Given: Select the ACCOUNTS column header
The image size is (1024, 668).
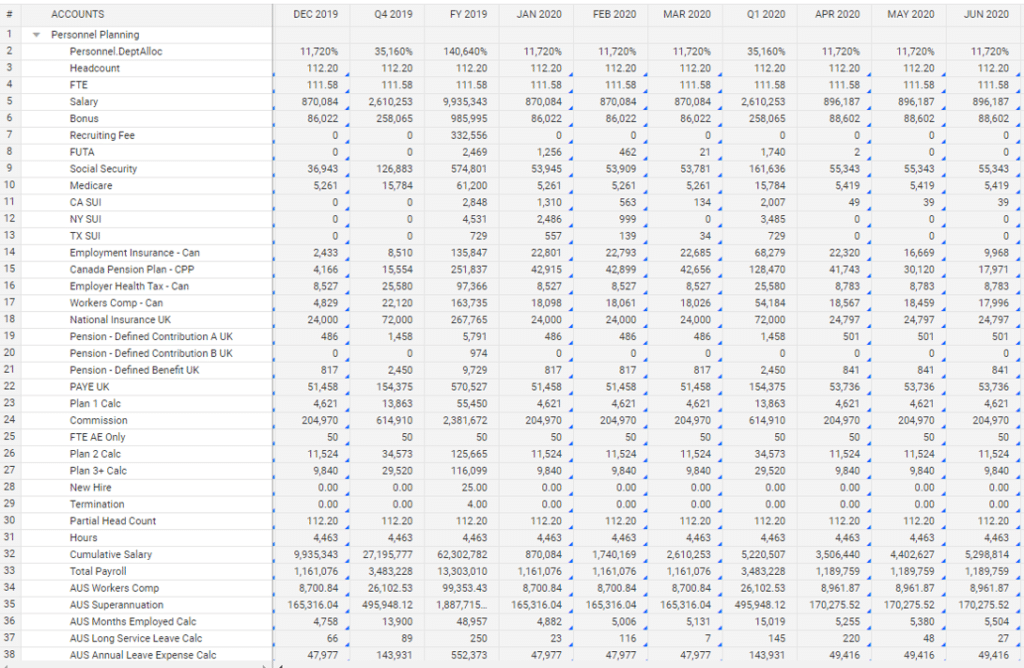Looking at the screenshot, I should pyautogui.click(x=77, y=14).
